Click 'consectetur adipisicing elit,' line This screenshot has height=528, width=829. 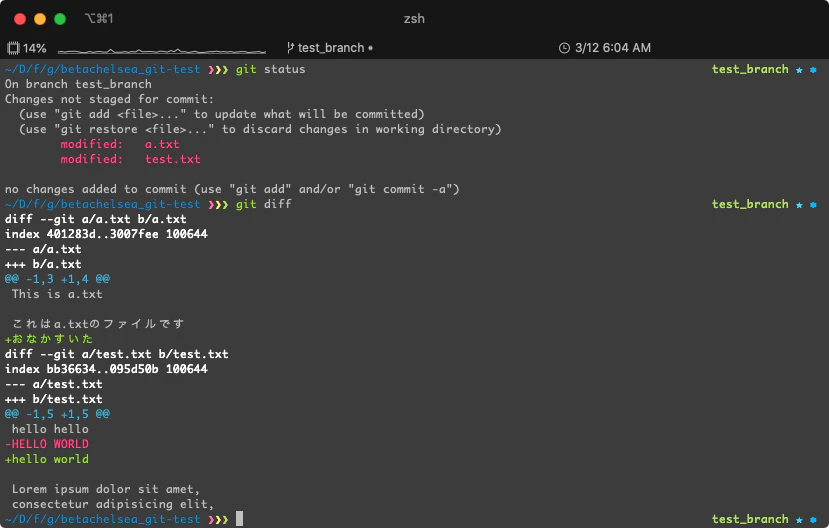[113, 504]
